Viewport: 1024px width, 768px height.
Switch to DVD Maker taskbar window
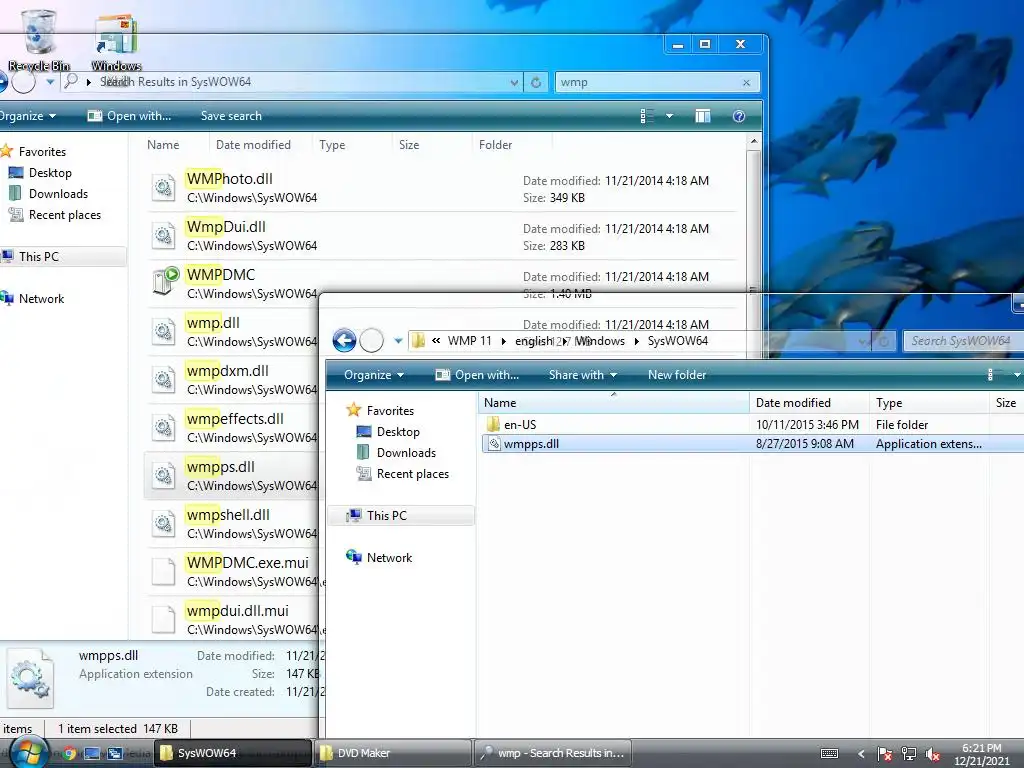[393, 753]
